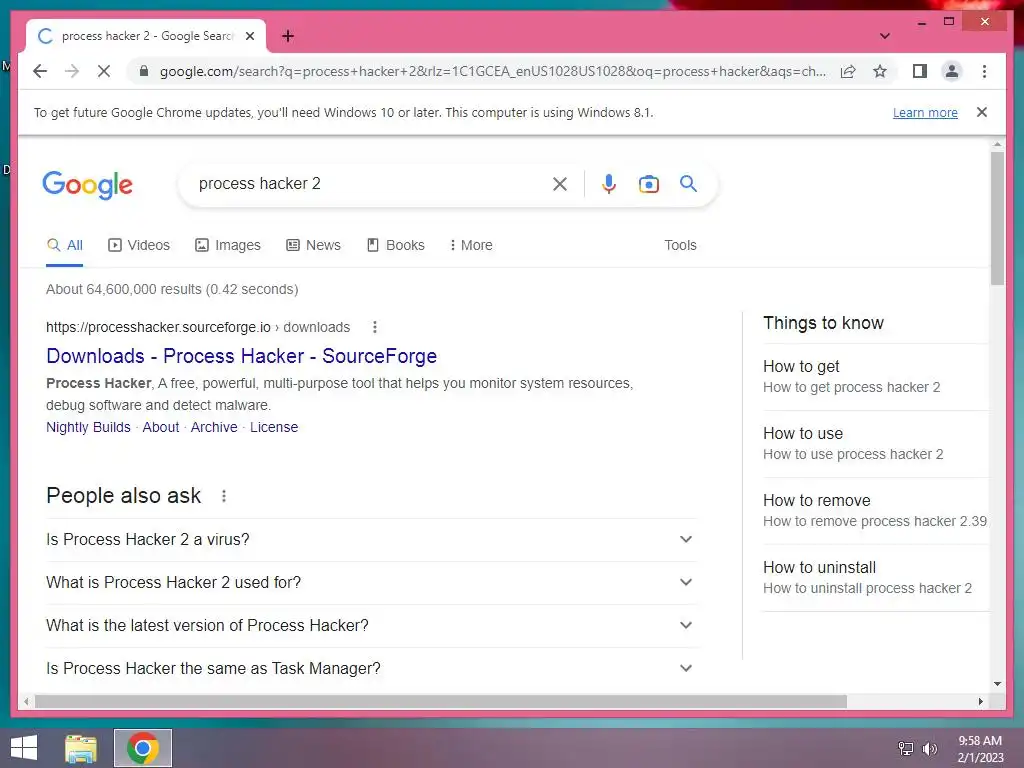Switch to News results tab
This screenshot has width=1024, height=768.
coord(313,245)
